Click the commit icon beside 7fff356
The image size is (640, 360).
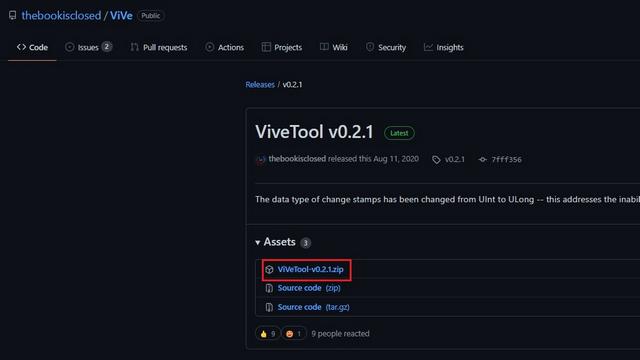tap(482, 160)
